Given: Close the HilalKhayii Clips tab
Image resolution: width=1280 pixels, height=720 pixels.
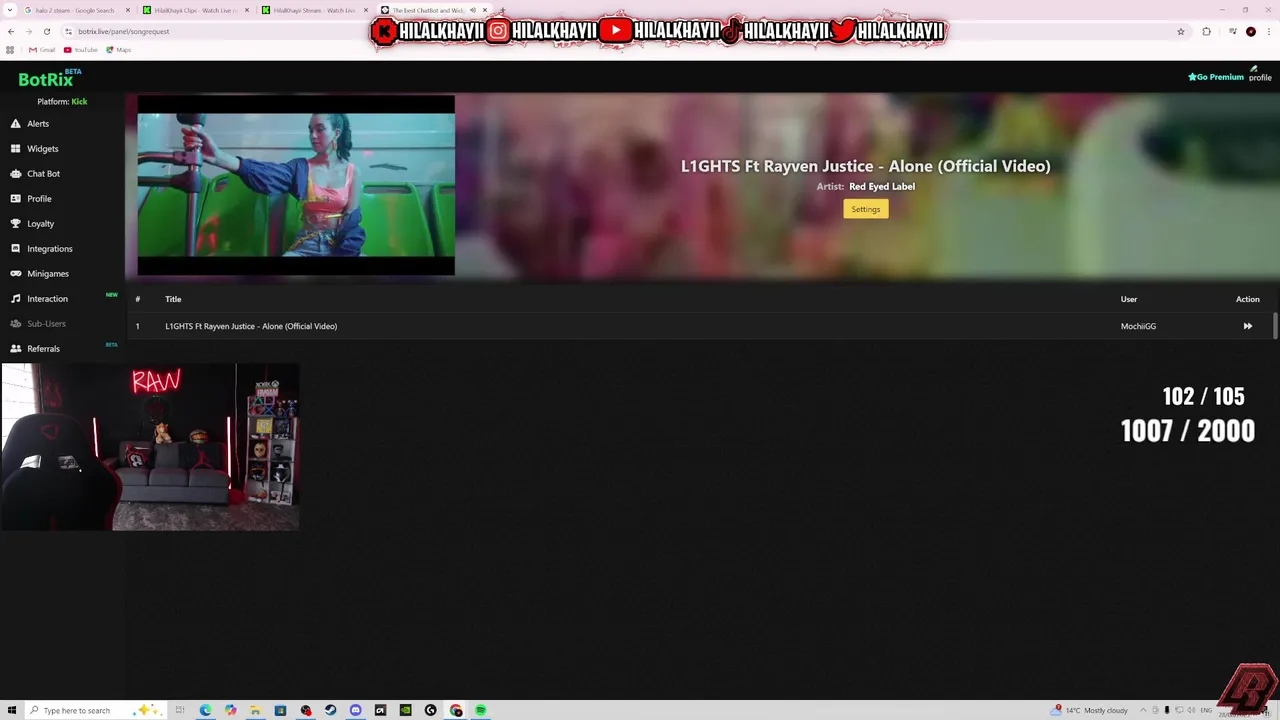Looking at the screenshot, I should [247, 10].
